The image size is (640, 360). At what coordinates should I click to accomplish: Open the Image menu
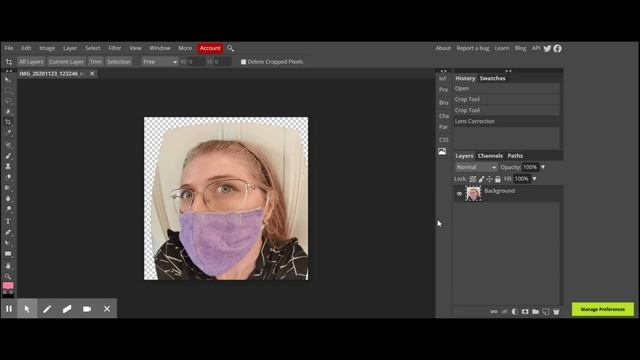[47, 48]
